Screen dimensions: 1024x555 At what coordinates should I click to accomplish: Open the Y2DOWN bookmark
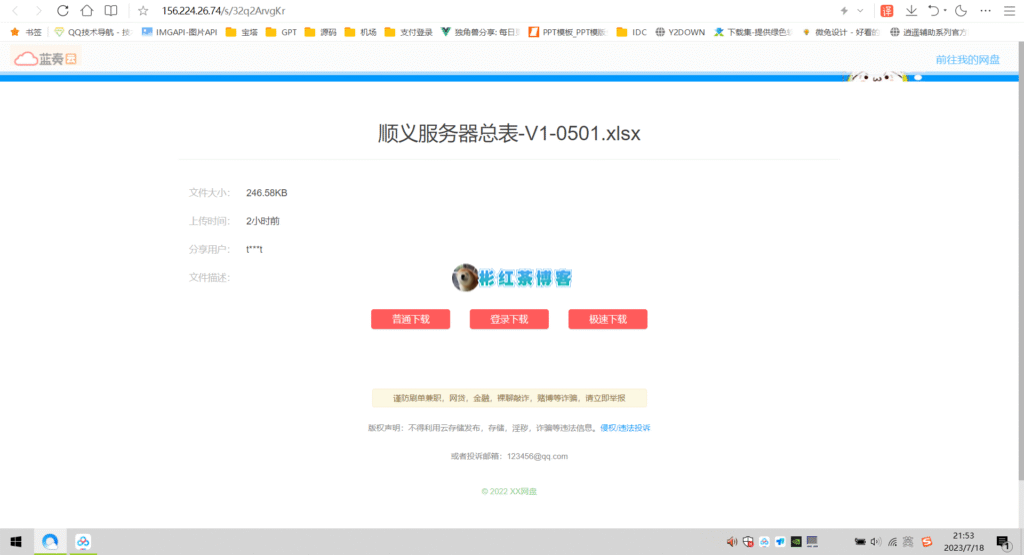pyautogui.click(x=680, y=32)
